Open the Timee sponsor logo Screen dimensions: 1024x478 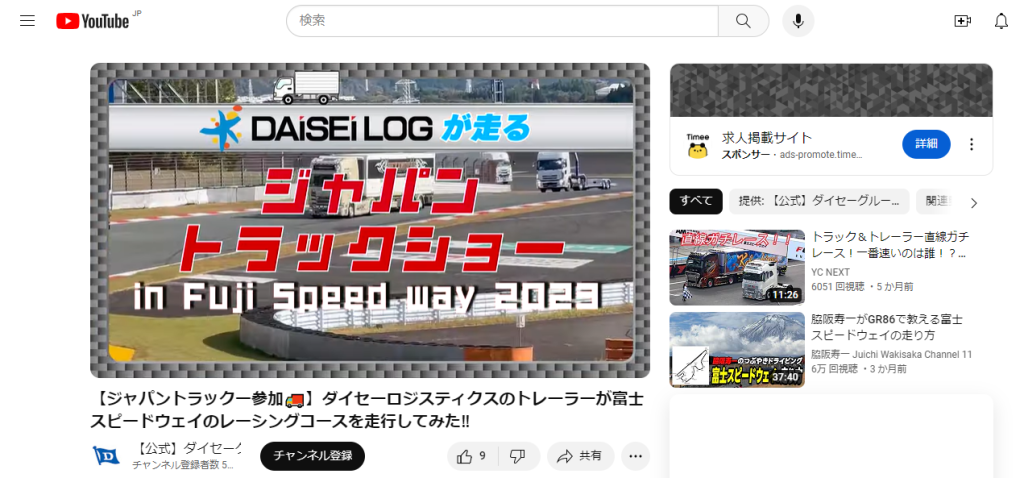697,144
